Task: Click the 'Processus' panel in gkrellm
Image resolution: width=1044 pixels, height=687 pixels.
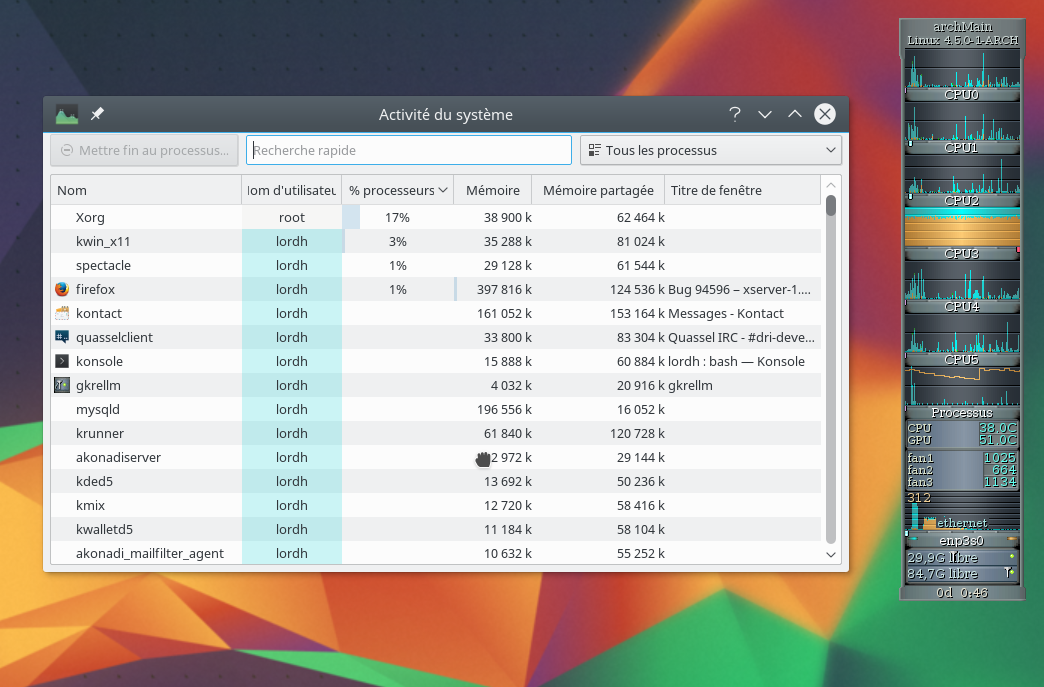Action: click(x=961, y=412)
